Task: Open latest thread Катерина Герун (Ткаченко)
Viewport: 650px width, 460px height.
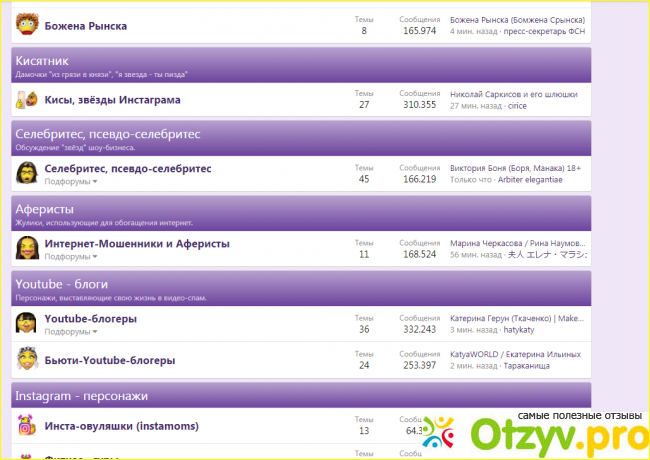Action: click(x=517, y=318)
